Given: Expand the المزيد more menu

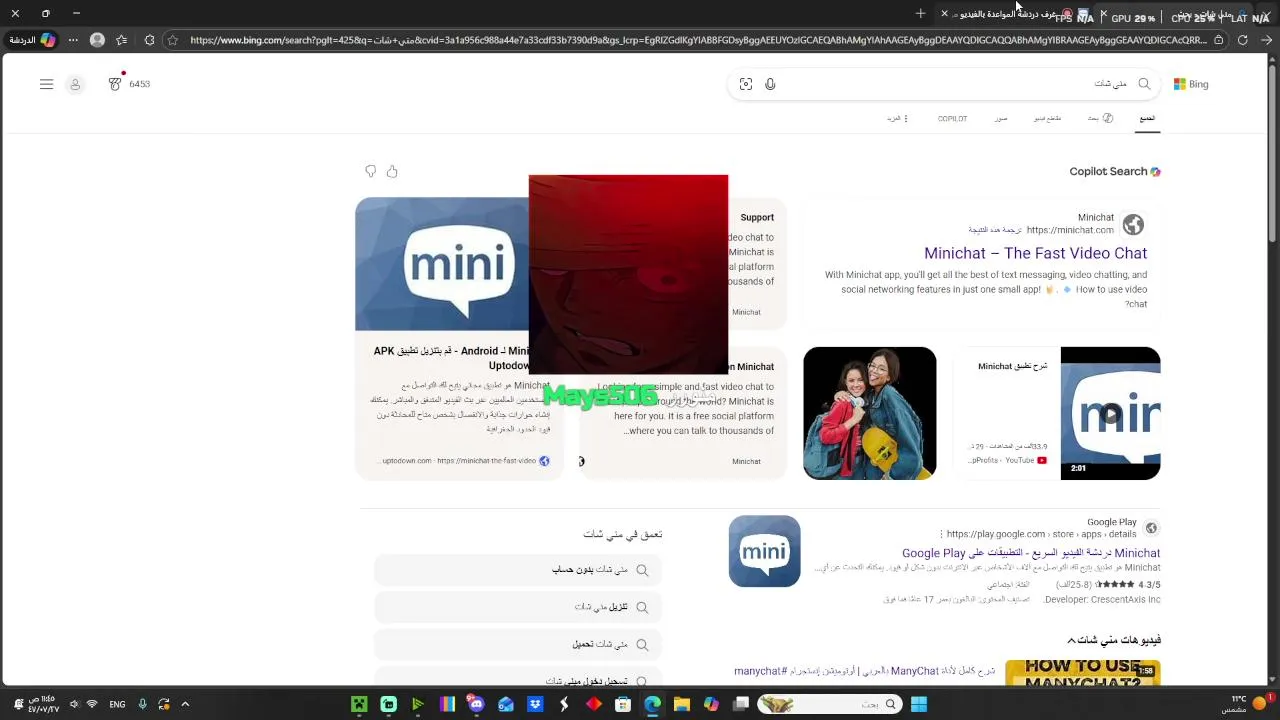Looking at the screenshot, I should point(897,118).
